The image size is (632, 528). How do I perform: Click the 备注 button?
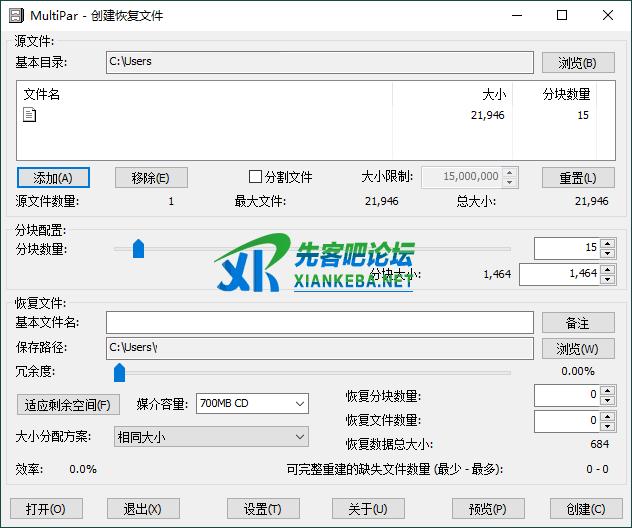[x=578, y=323]
